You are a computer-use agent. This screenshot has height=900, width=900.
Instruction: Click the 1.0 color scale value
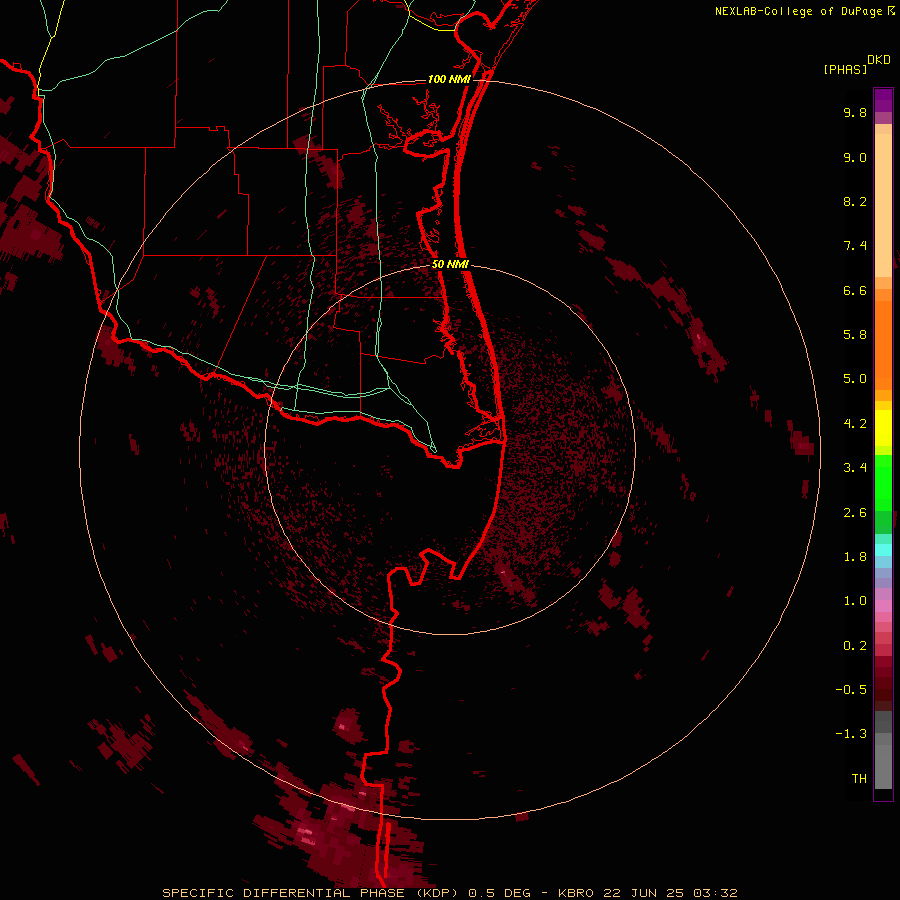[855, 601]
